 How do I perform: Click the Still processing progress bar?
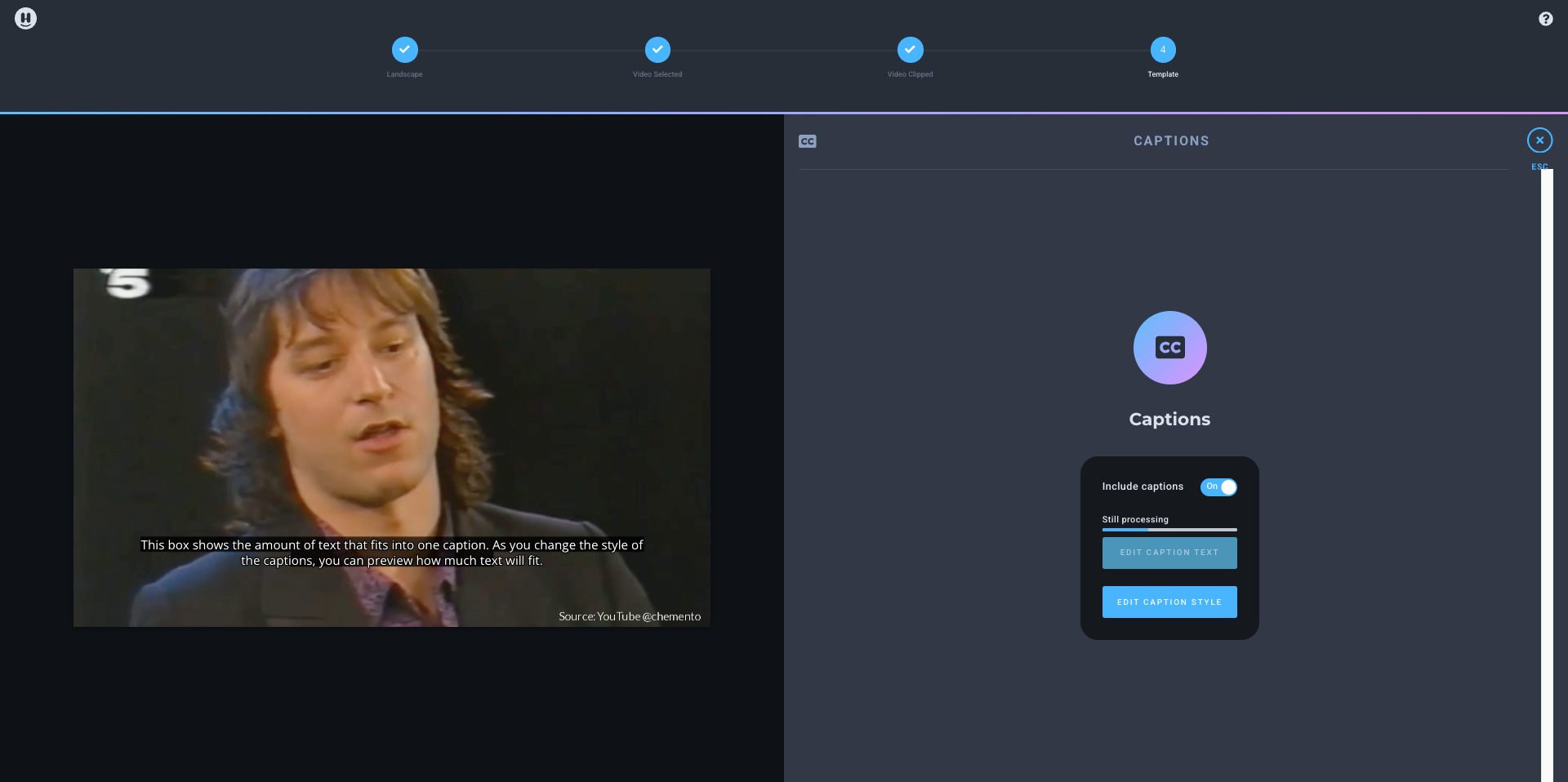(1169, 530)
